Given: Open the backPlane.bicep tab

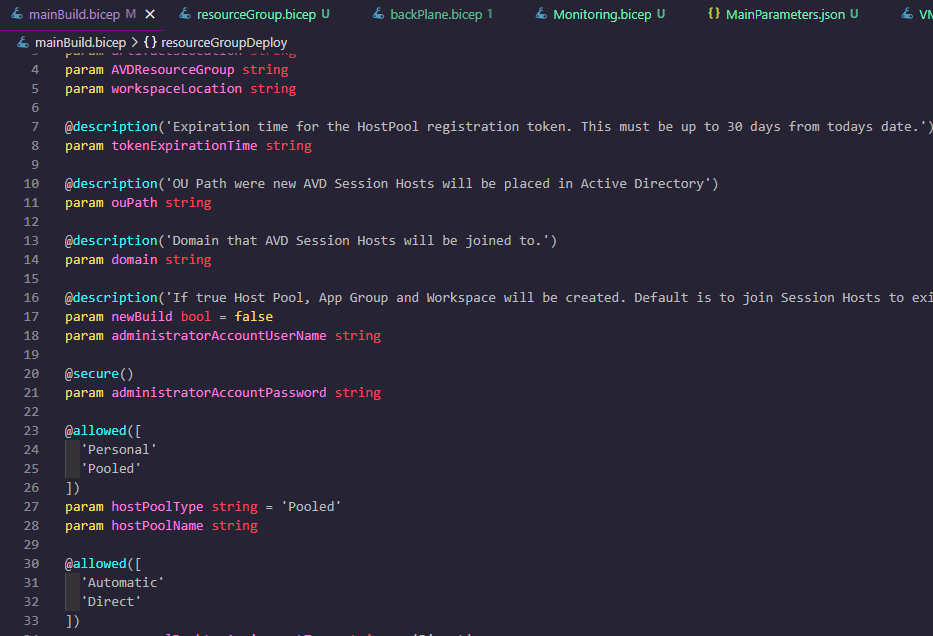Looking at the screenshot, I should point(435,15).
